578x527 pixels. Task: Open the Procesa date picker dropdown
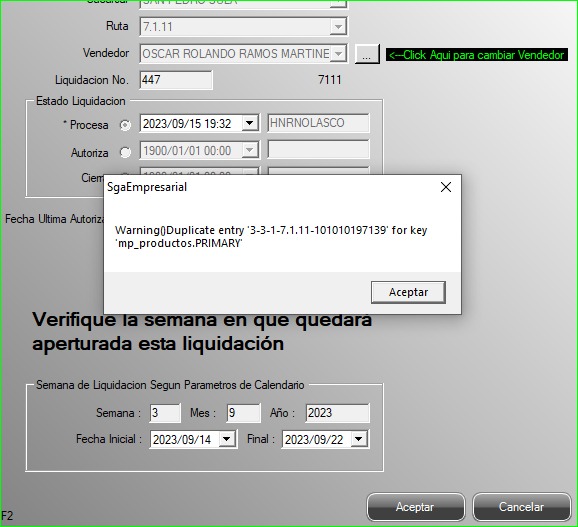tap(250, 123)
